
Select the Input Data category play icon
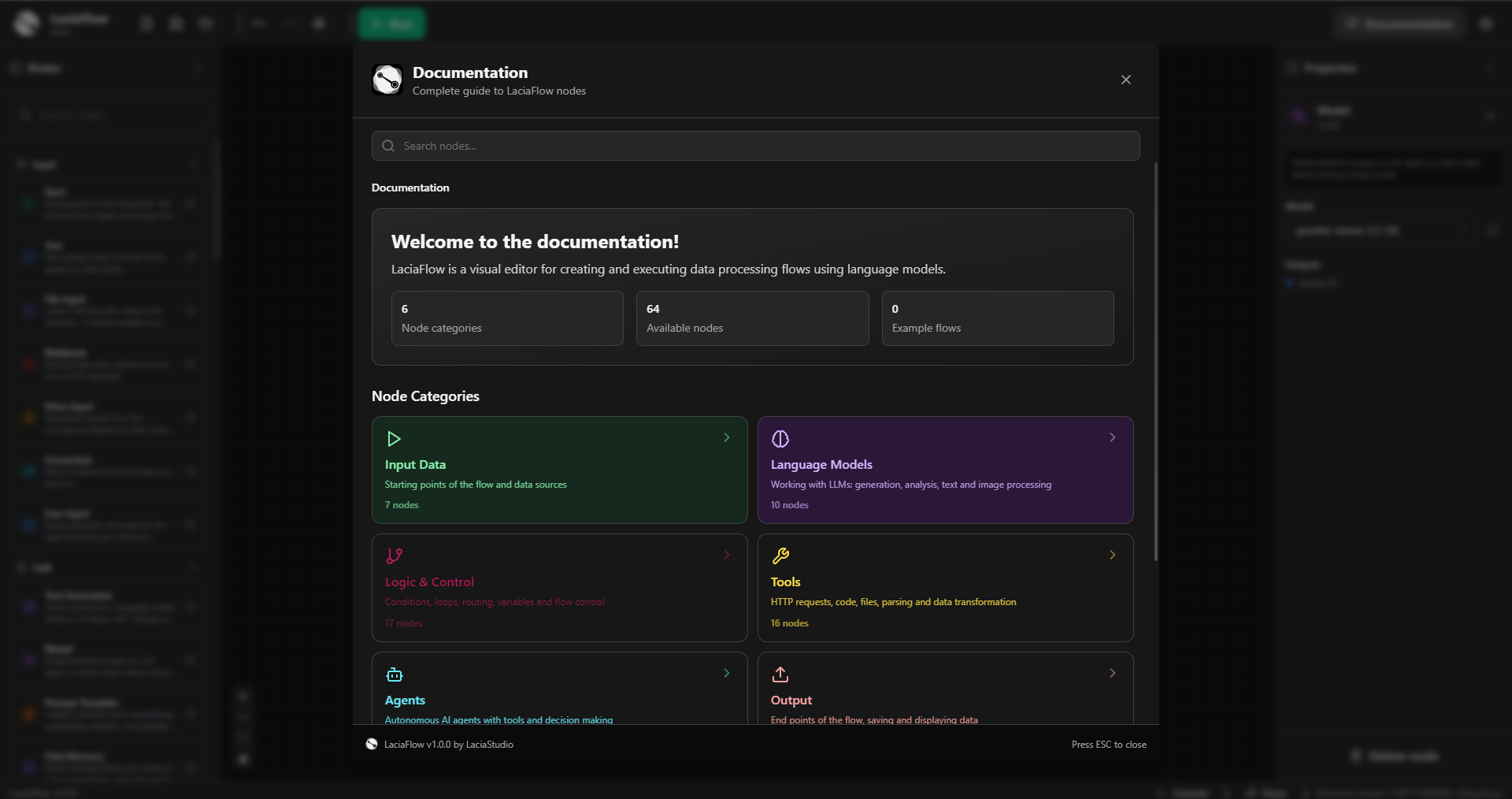point(394,439)
